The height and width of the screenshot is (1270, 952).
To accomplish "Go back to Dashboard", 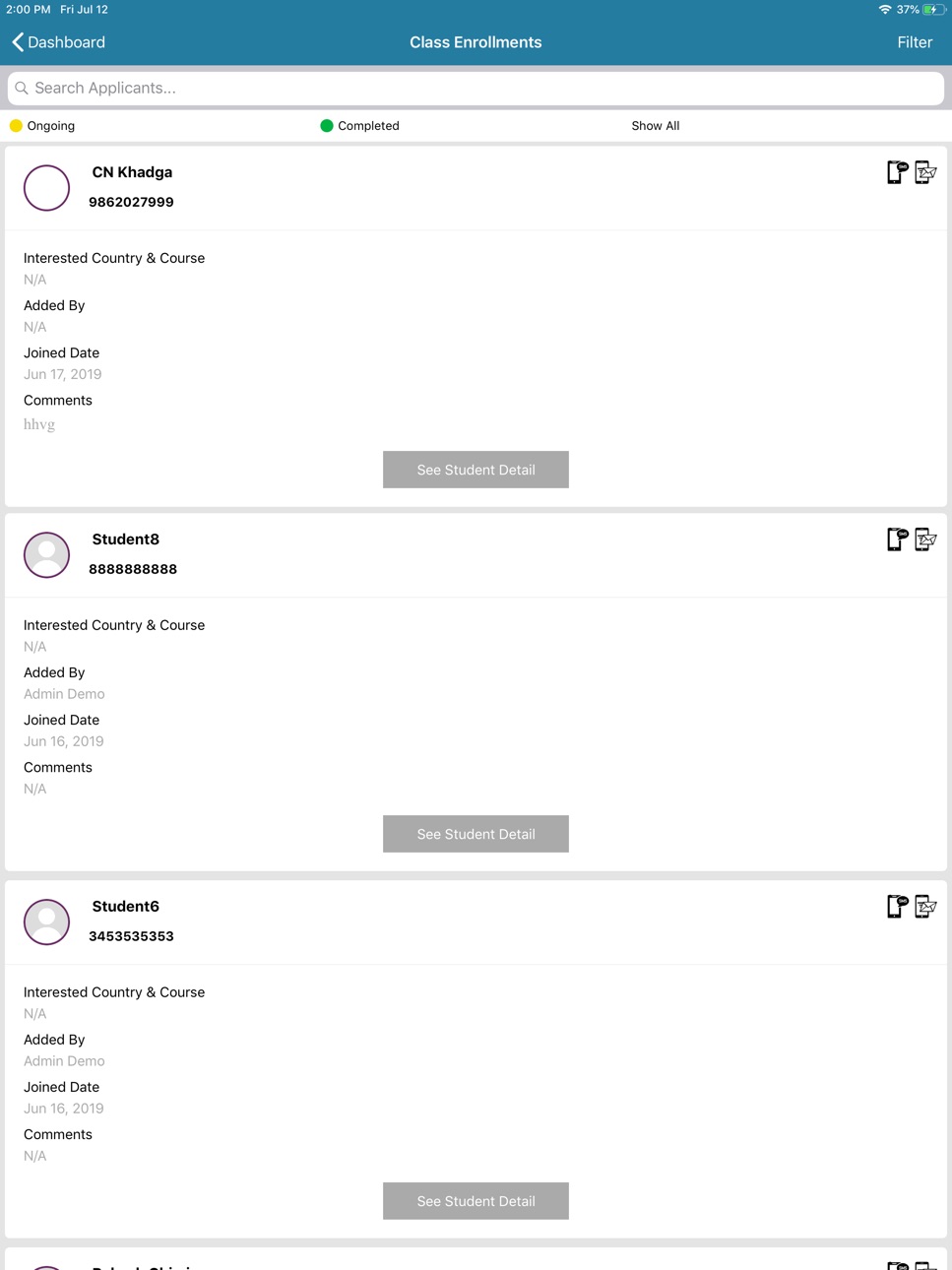I will point(58,42).
